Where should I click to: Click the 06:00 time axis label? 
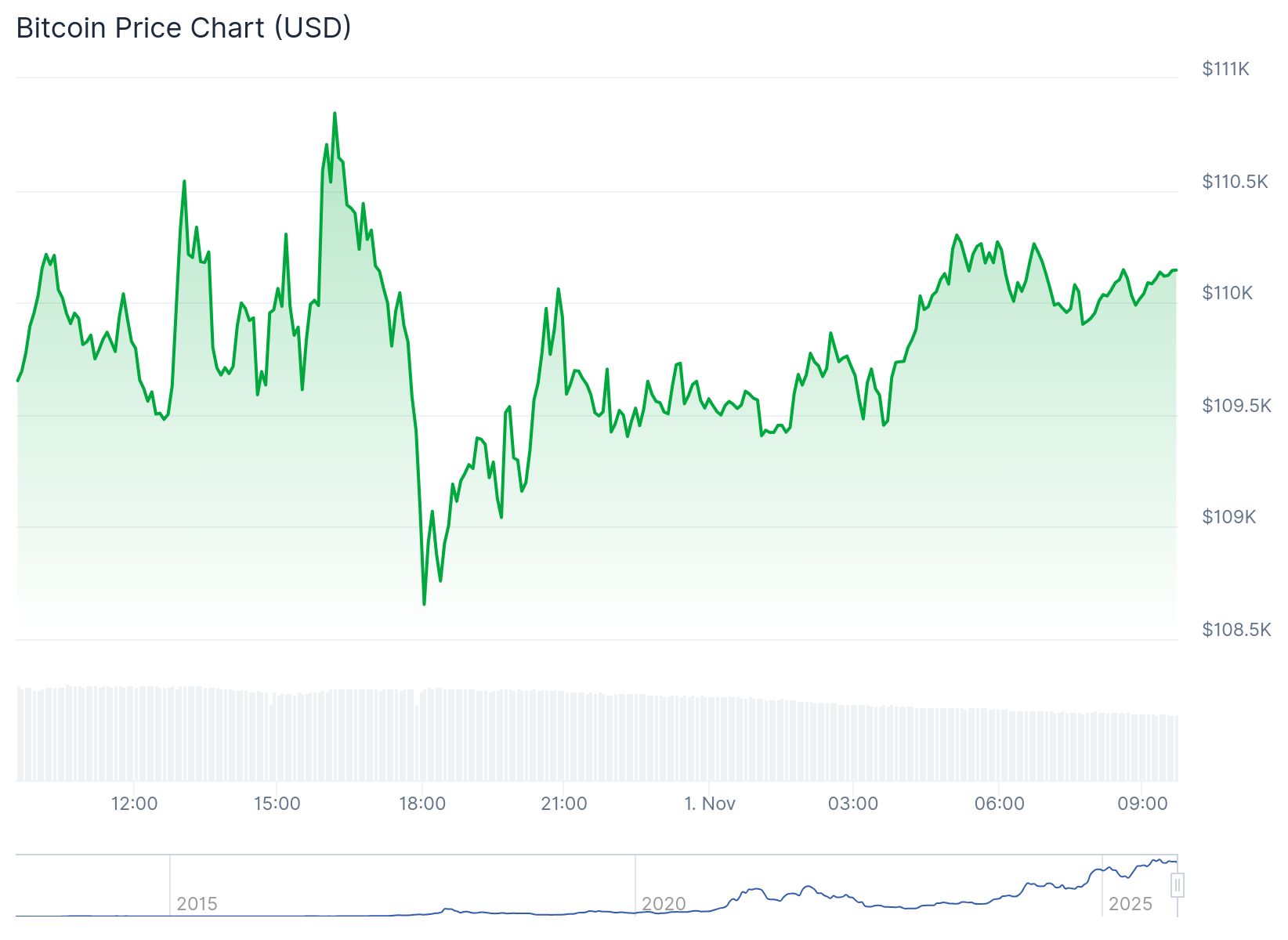coord(999,804)
